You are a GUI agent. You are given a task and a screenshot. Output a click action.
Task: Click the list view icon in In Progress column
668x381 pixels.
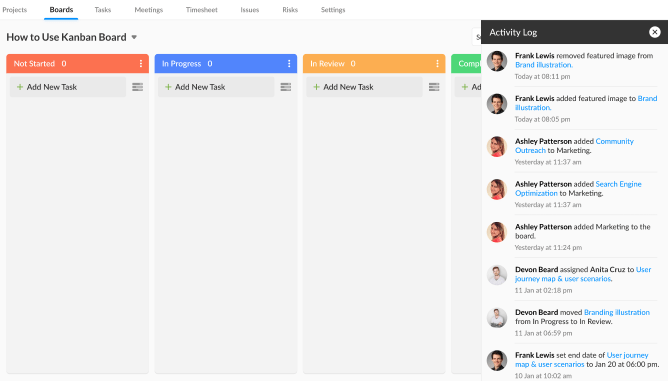(285, 87)
